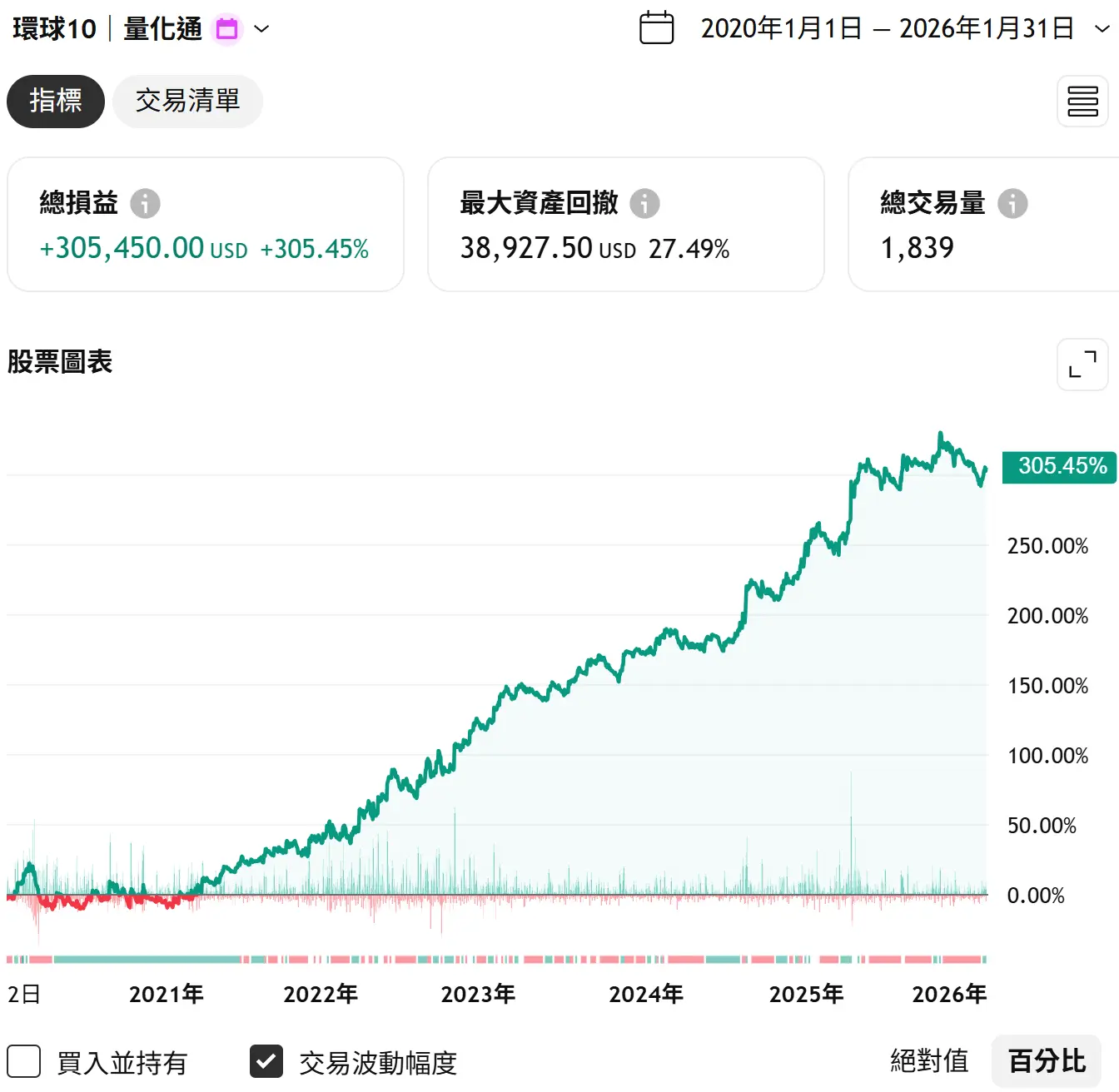Click the purple calendar icon beside 量化通

[226, 29]
